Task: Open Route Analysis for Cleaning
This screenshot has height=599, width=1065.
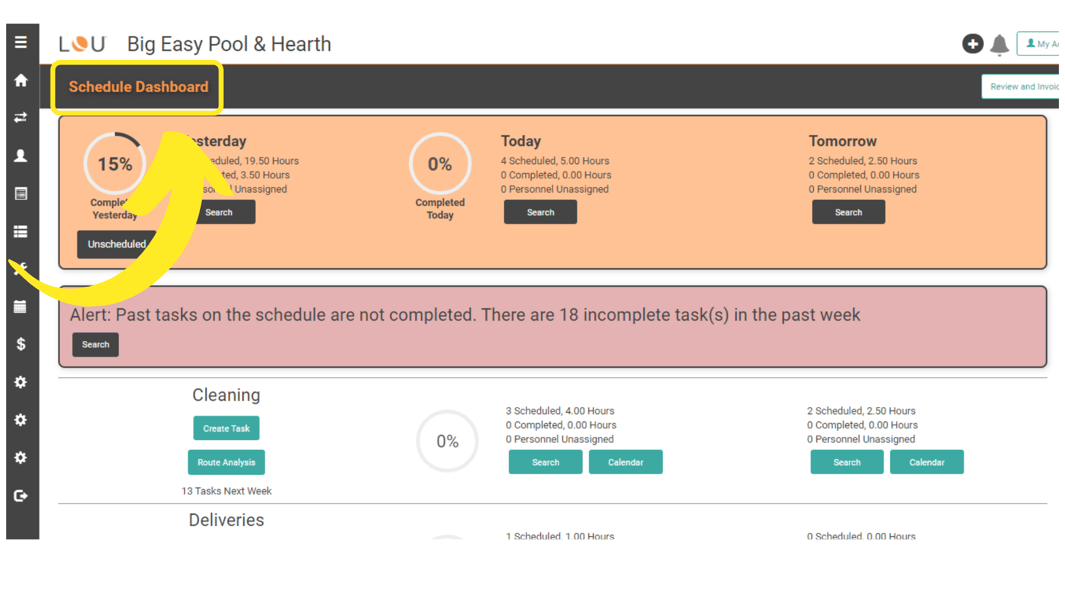Action: click(226, 462)
